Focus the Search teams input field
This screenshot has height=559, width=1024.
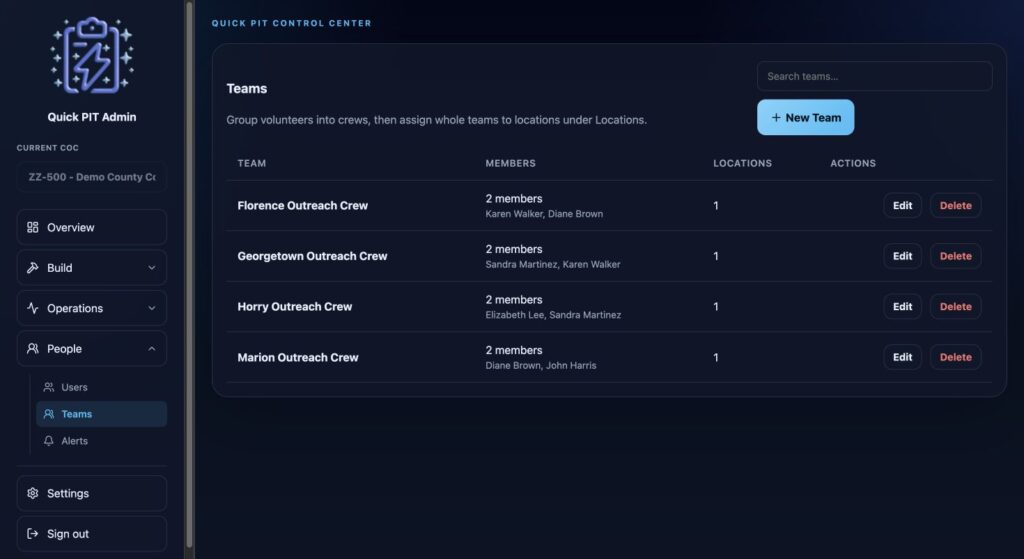click(x=874, y=76)
